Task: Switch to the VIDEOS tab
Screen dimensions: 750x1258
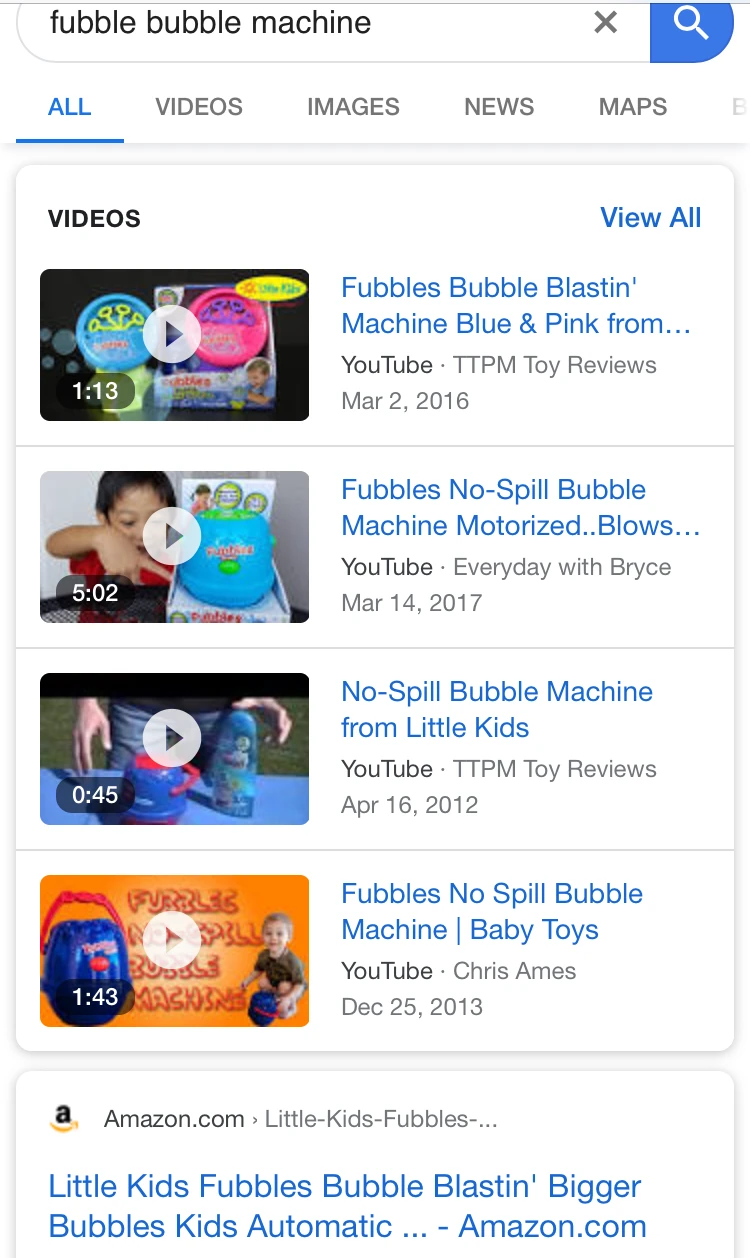Action: pyautogui.click(x=199, y=107)
